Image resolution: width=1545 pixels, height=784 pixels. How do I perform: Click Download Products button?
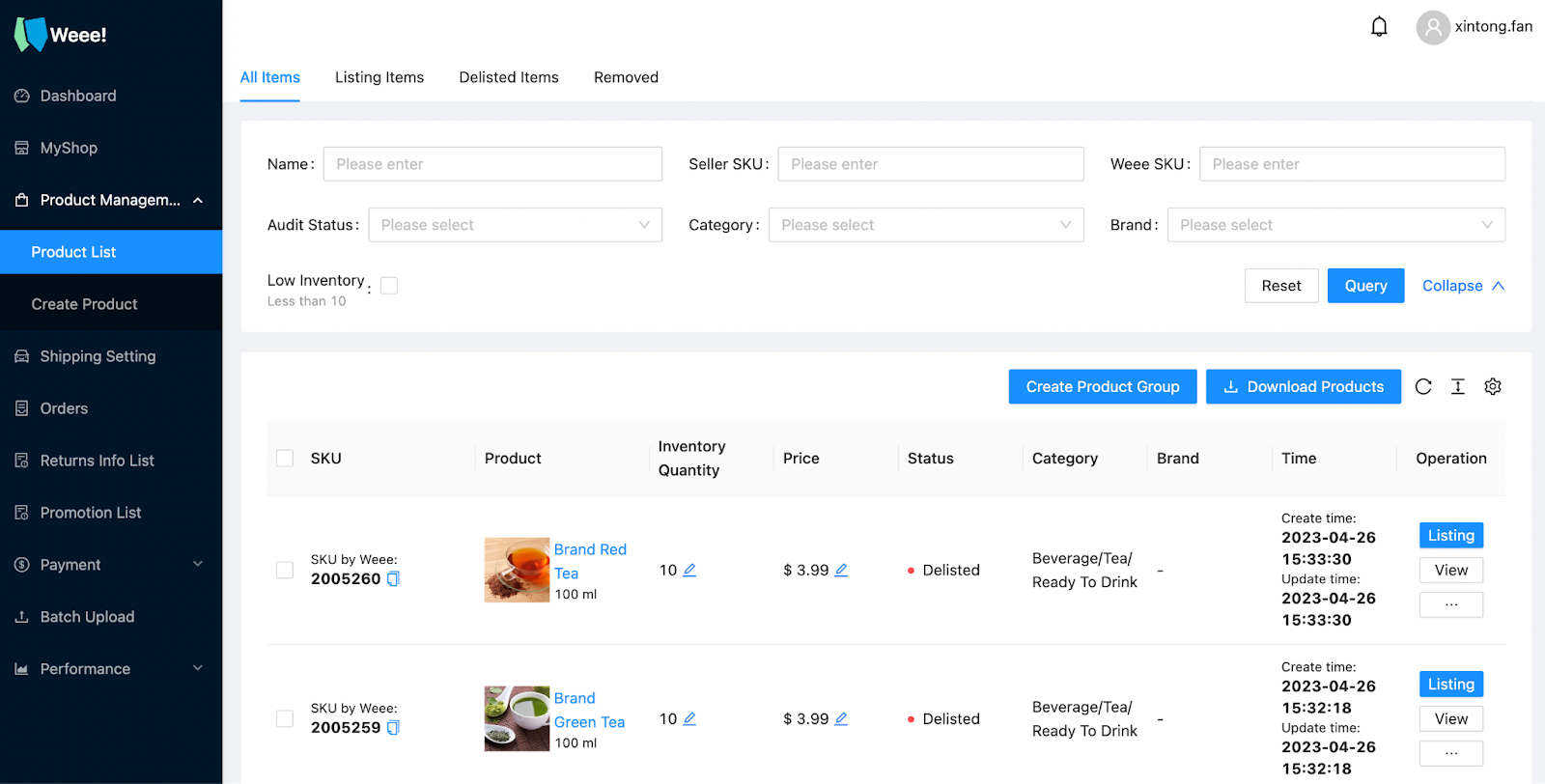pyautogui.click(x=1303, y=386)
